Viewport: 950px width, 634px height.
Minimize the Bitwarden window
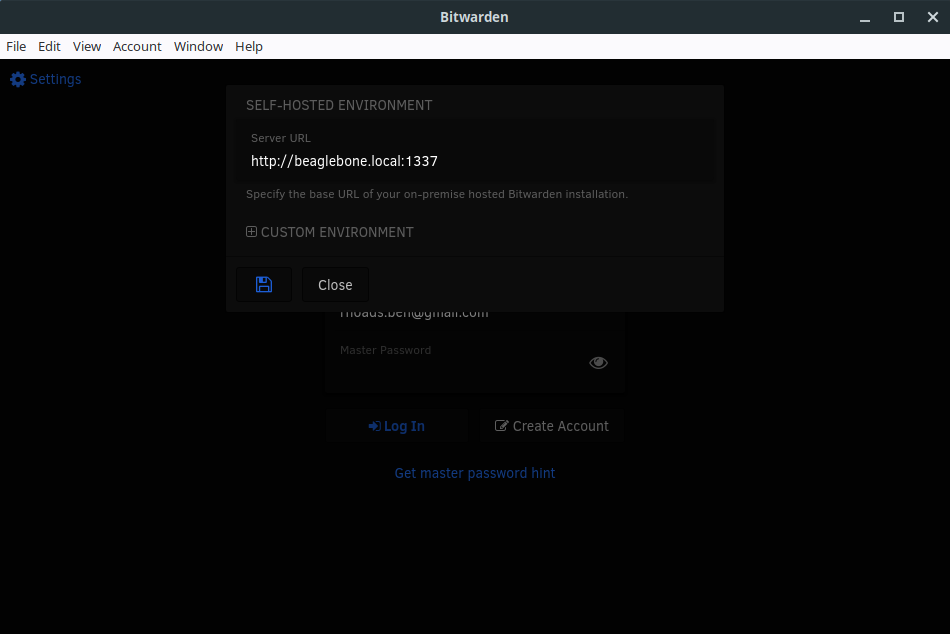[865, 17]
